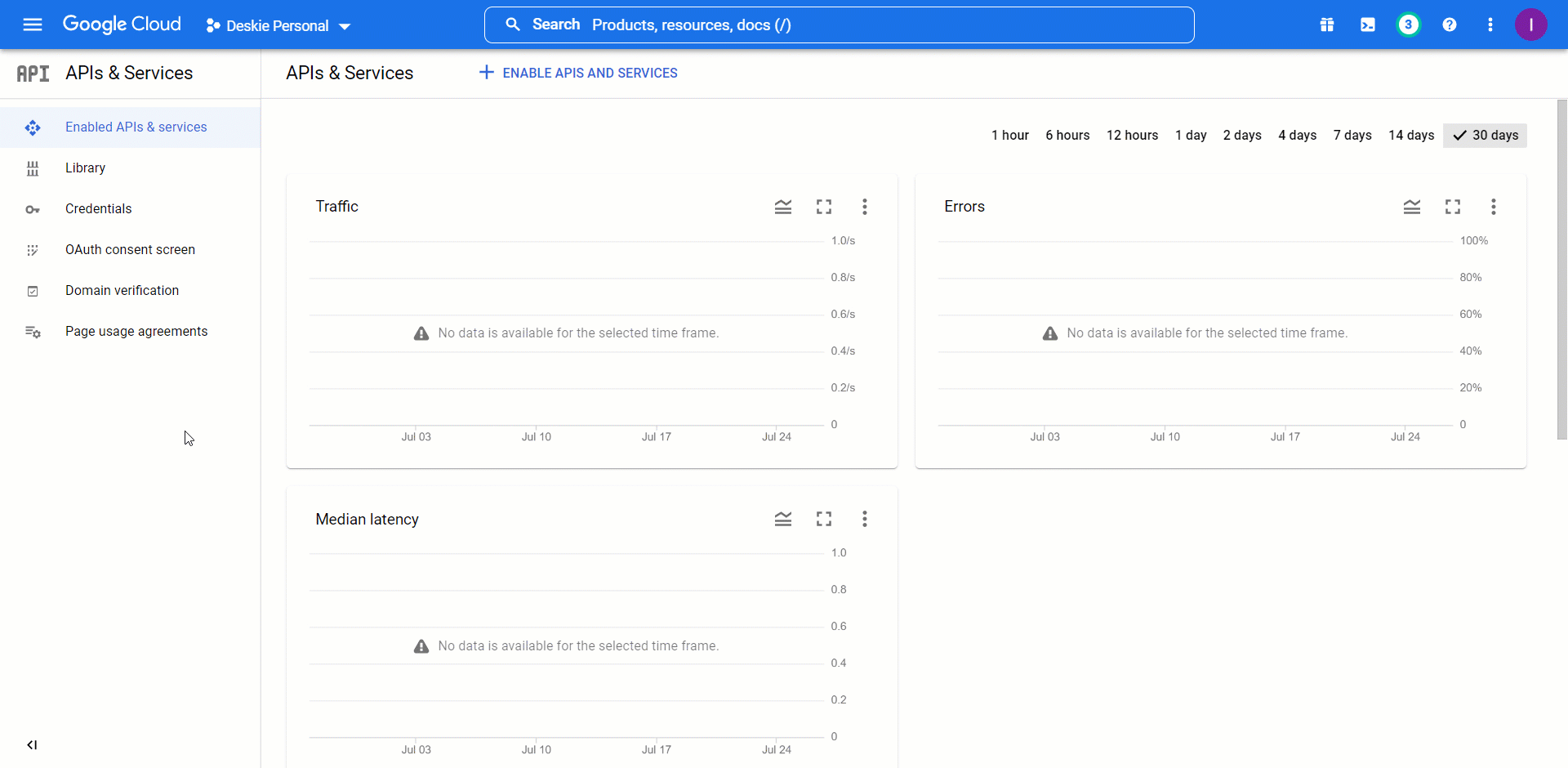This screenshot has height=768, width=1568.
Task: Click the API logo in the sidebar header
Action: click(33, 74)
